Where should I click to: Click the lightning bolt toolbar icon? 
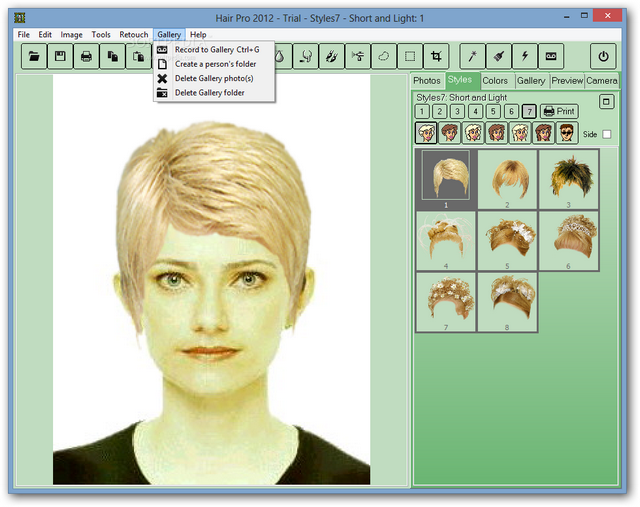[x=524, y=56]
